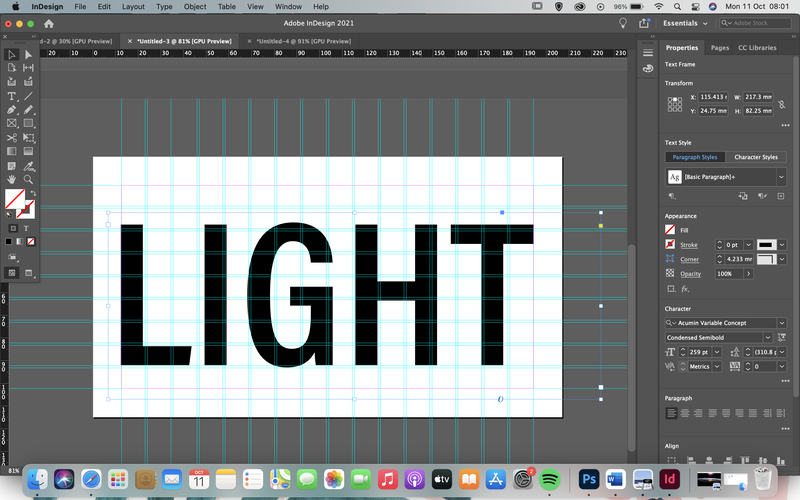Click the Stroke link in Appearance
The width and height of the screenshot is (800, 500).
click(x=688, y=245)
